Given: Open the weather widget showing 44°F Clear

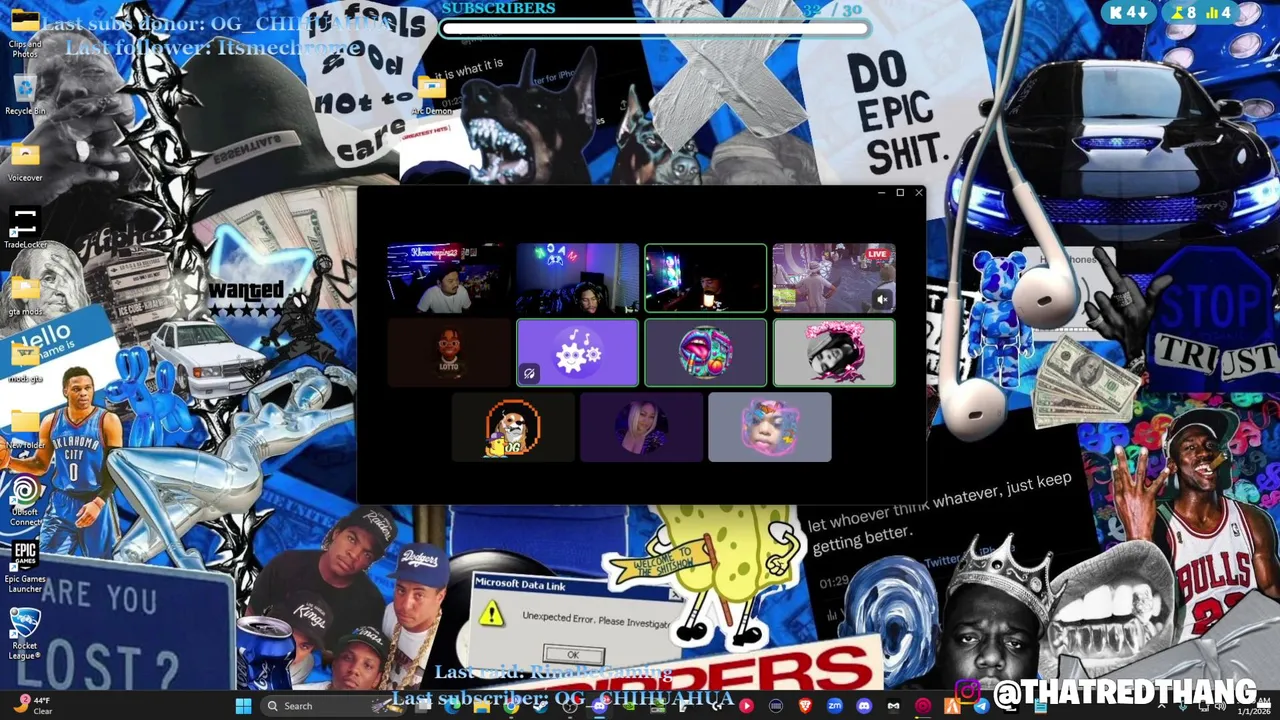Looking at the screenshot, I should click(x=32, y=706).
